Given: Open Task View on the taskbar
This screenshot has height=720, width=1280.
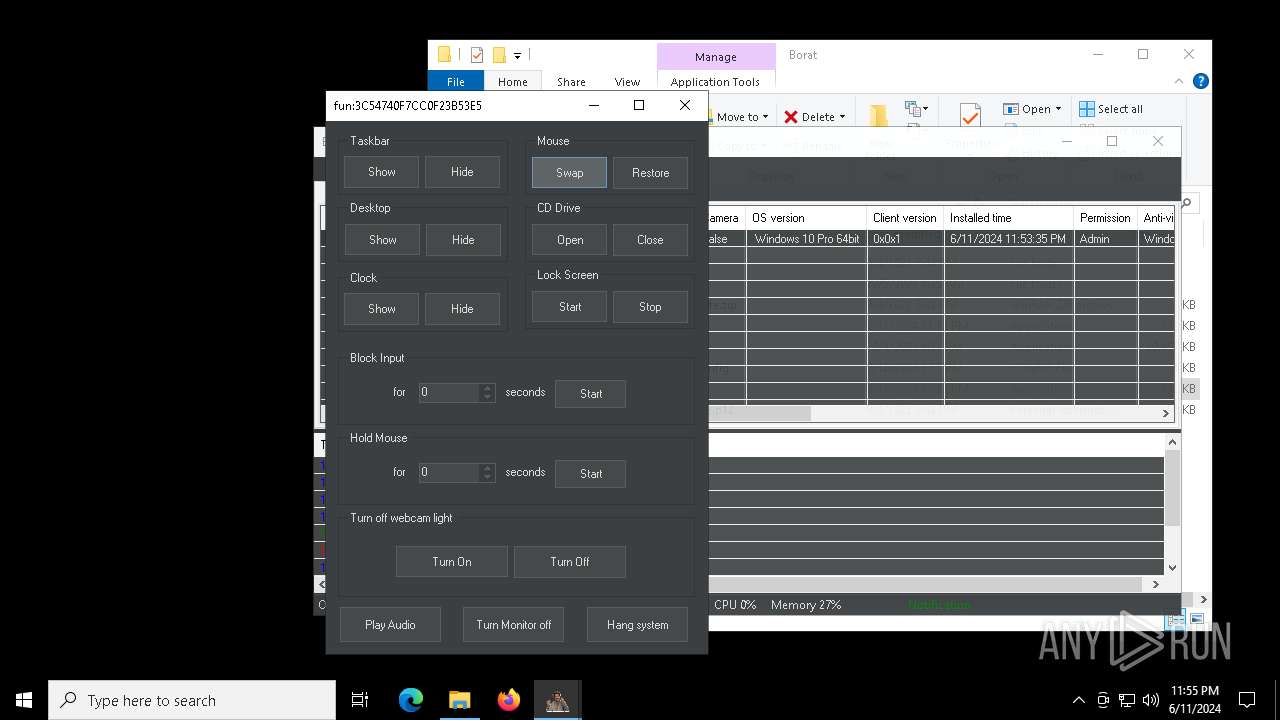Looking at the screenshot, I should coord(360,700).
